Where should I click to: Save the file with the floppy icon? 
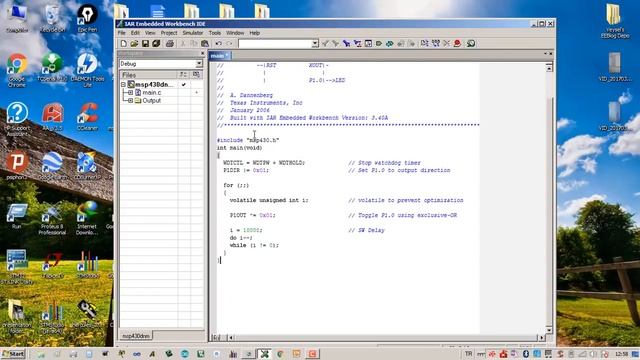coord(145,43)
